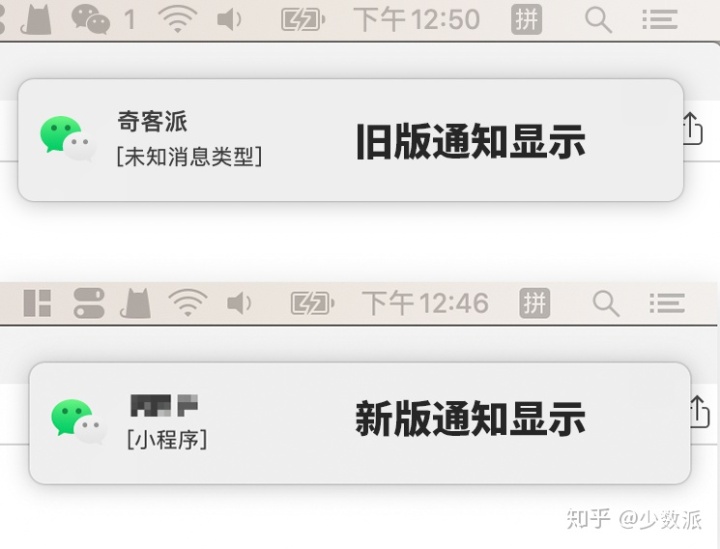The image size is (720, 549).
Task: Open the [小程序] WeChat notification banner
Action: click(360, 423)
